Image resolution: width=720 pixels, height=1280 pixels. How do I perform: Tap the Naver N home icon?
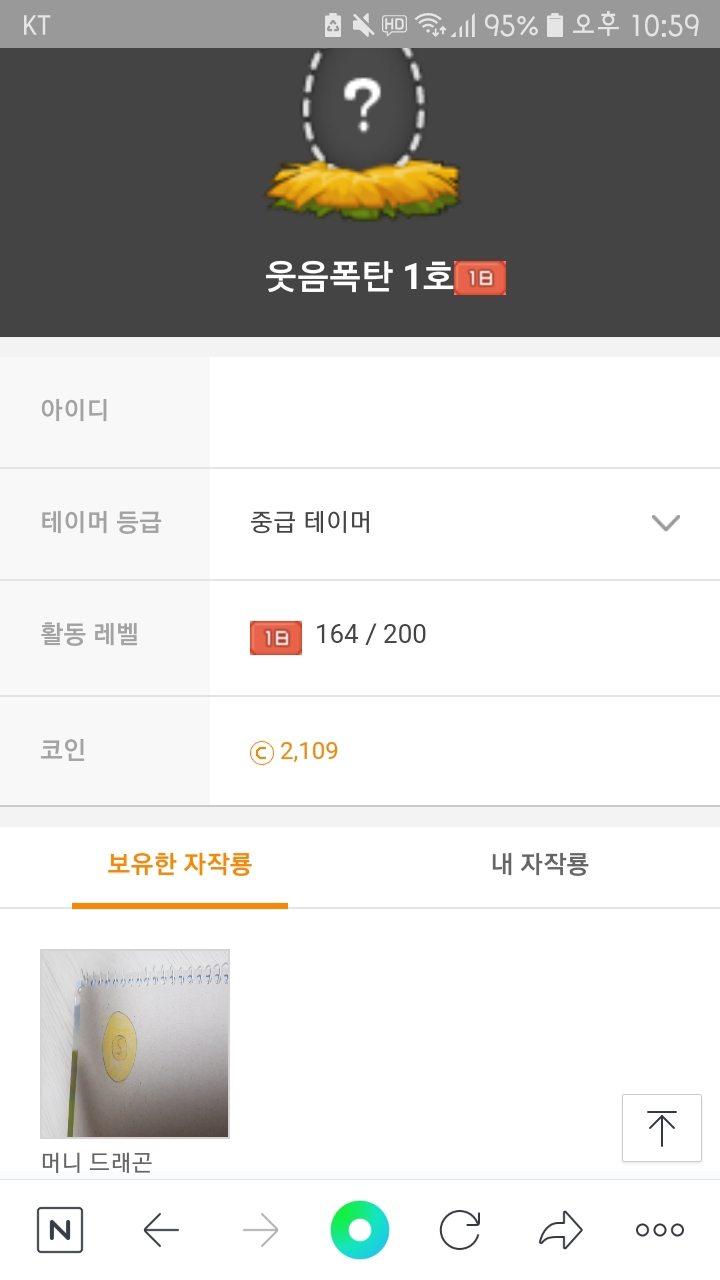point(60,1230)
